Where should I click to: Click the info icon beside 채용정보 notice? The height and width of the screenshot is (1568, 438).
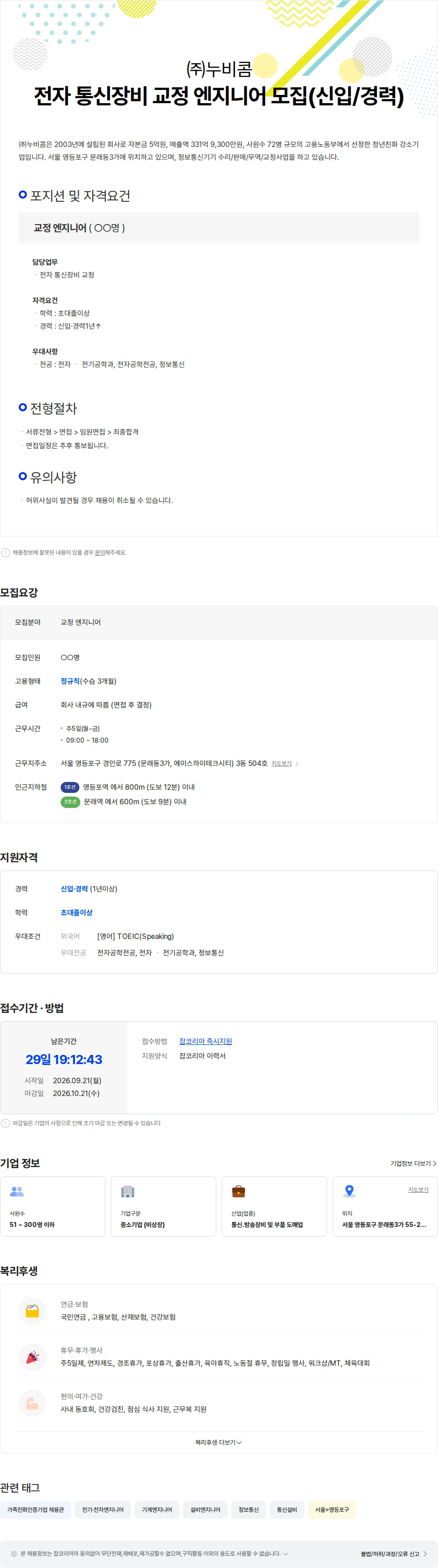point(5,553)
